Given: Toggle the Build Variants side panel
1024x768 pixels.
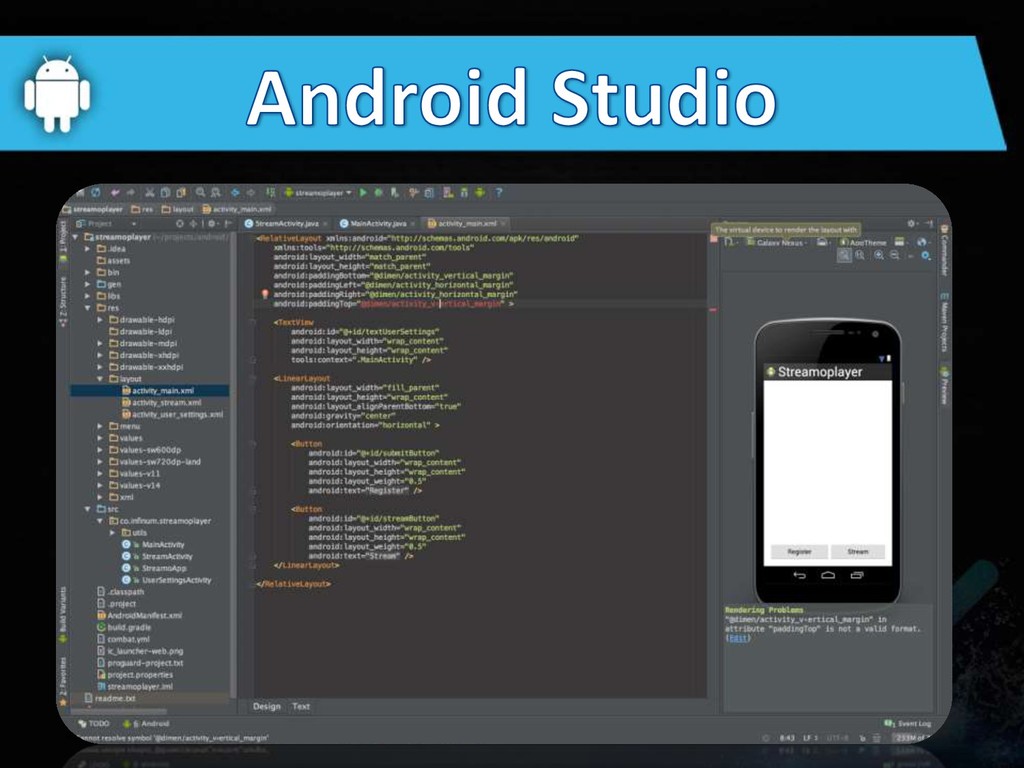Looking at the screenshot, I should click(x=63, y=614).
